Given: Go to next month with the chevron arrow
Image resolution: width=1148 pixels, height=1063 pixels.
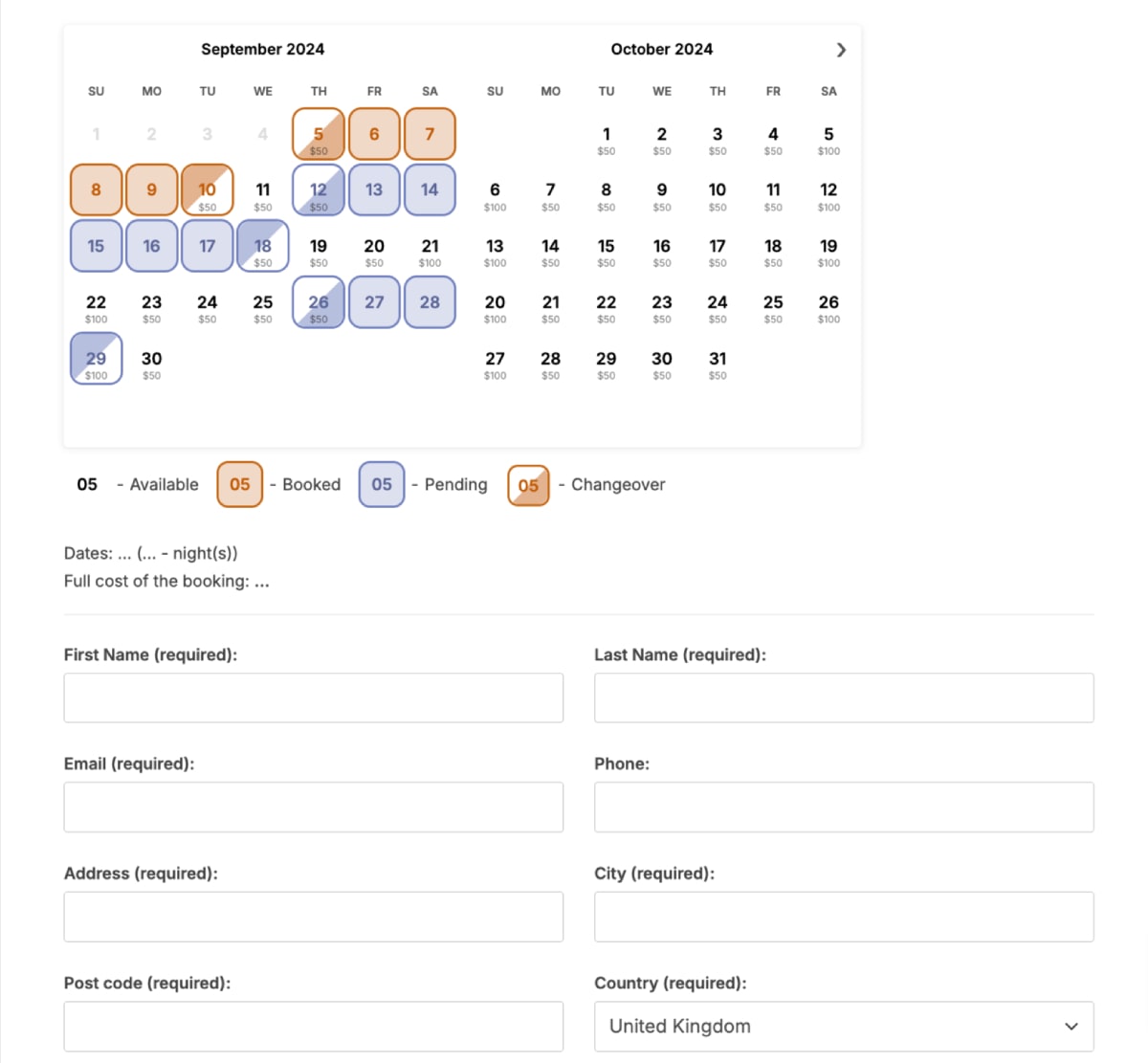Looking at the screenshot, I should tap(841, 50).
